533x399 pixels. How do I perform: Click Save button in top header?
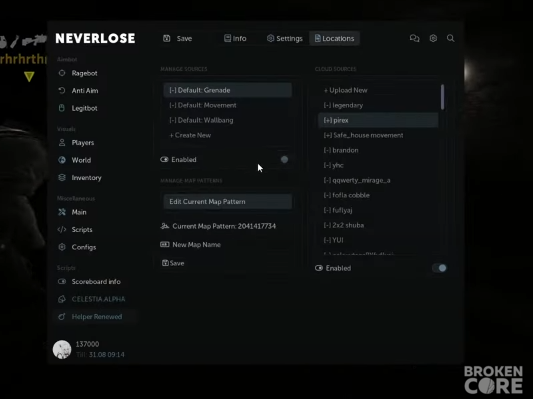pos(178,38)
